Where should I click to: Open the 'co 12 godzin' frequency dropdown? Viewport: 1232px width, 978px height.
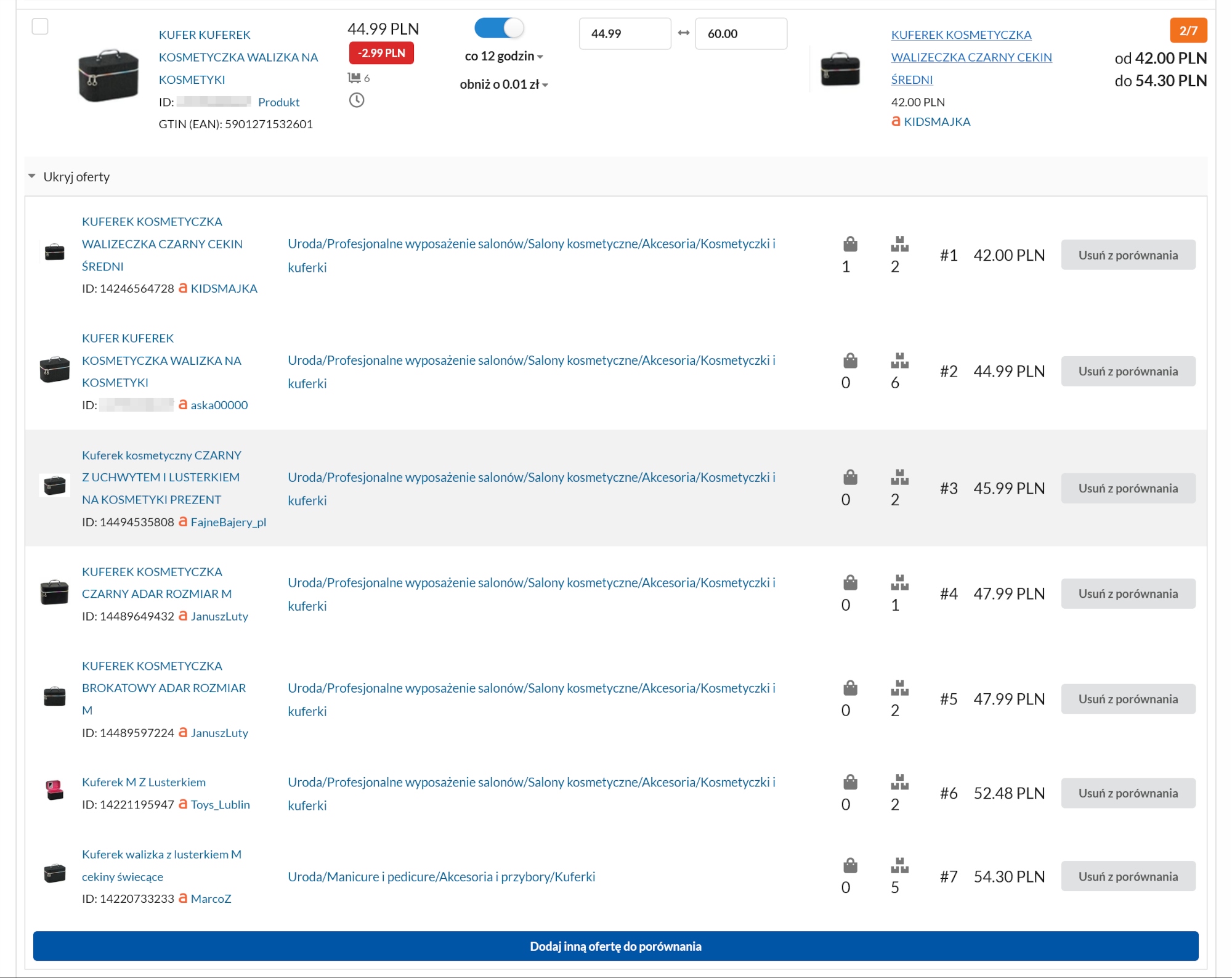point(504,56)
